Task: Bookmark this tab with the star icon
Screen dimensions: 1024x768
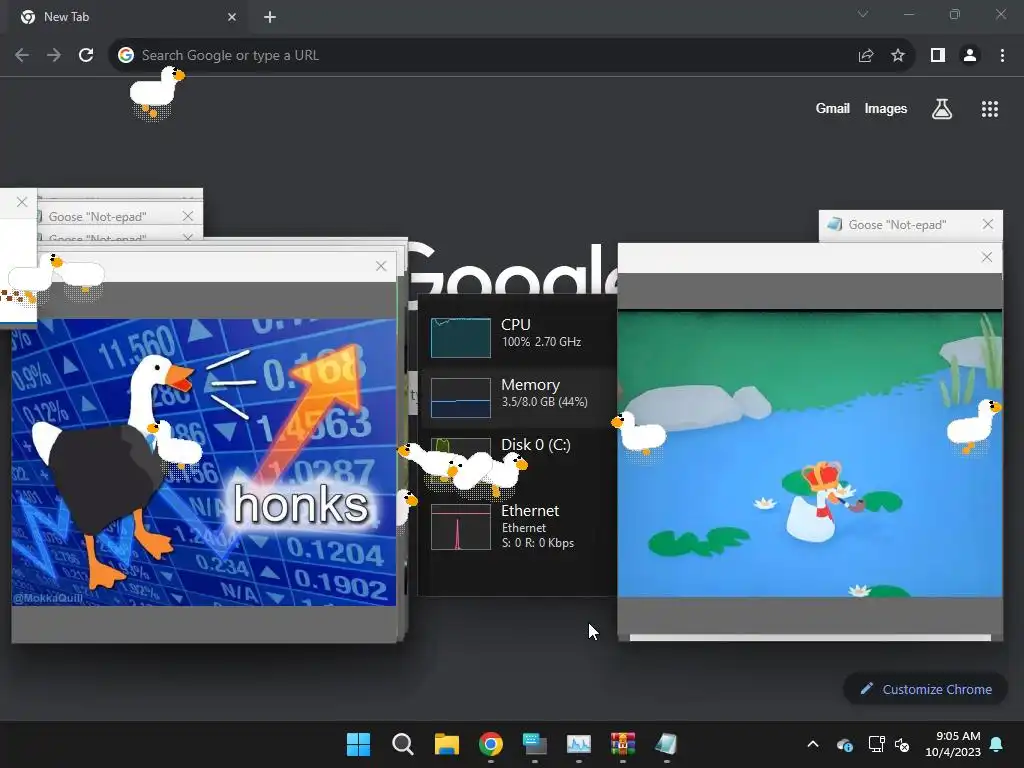Action: pos(898,56)
